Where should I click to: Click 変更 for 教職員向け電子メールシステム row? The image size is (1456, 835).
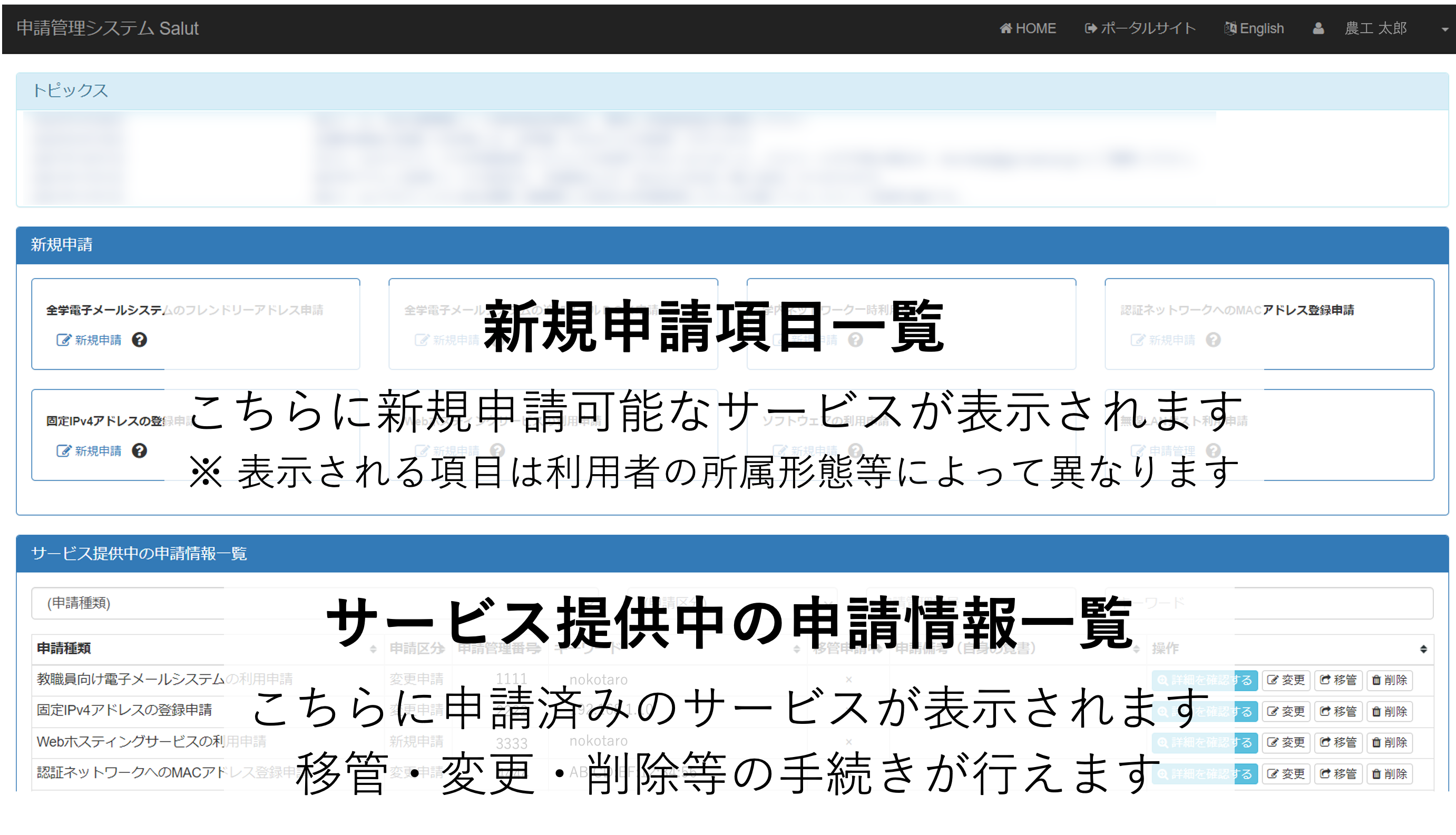click(1286, 680)
